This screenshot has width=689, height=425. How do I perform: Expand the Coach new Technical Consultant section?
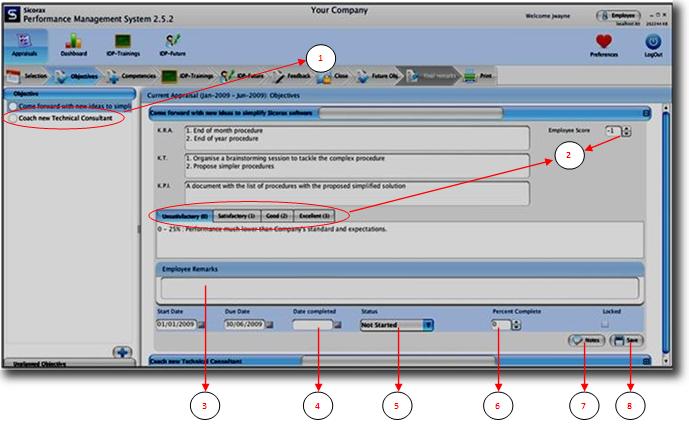[647, 361]
